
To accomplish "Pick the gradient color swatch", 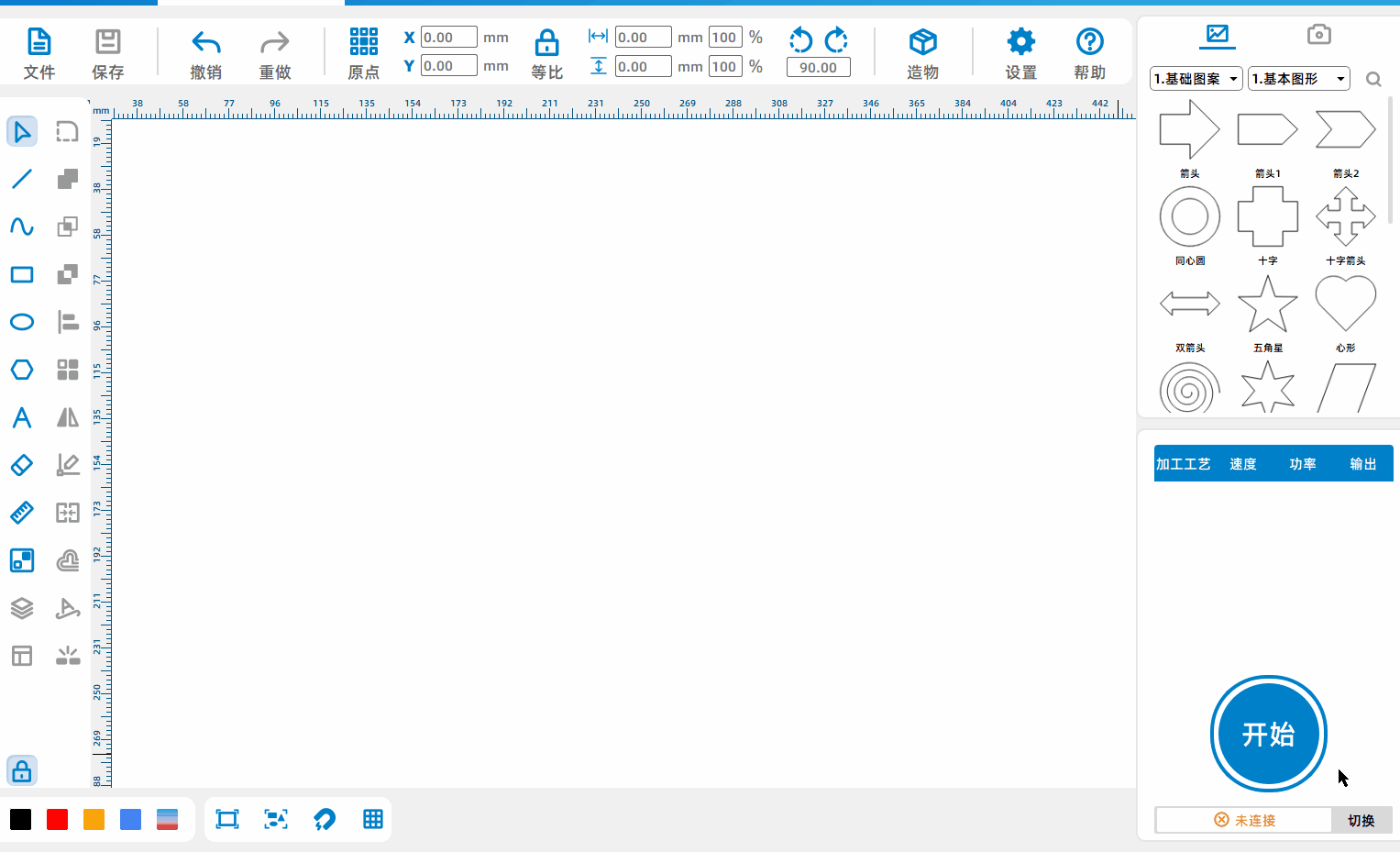I will [x=167, y=819].
